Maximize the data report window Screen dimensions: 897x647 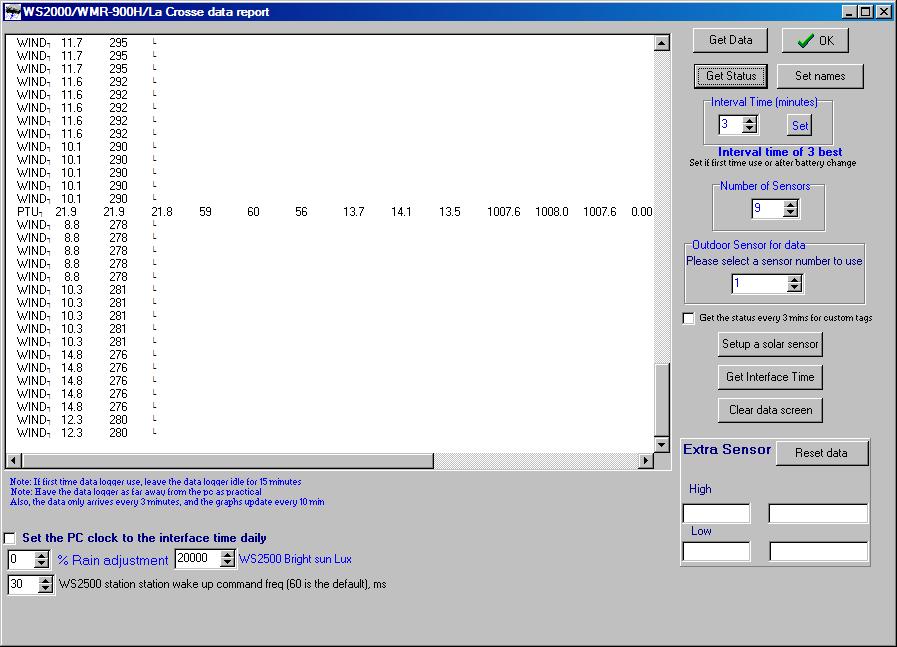(866, 12)
